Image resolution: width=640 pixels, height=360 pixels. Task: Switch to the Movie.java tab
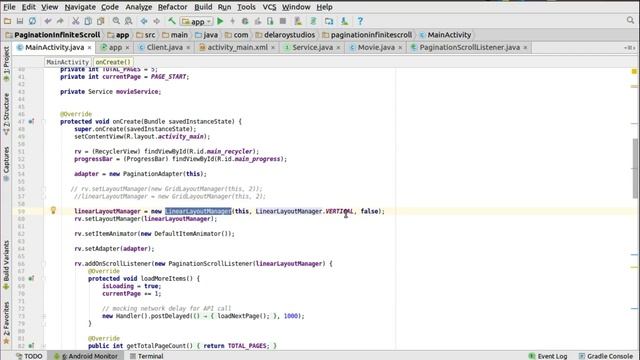tap(376, 47)
